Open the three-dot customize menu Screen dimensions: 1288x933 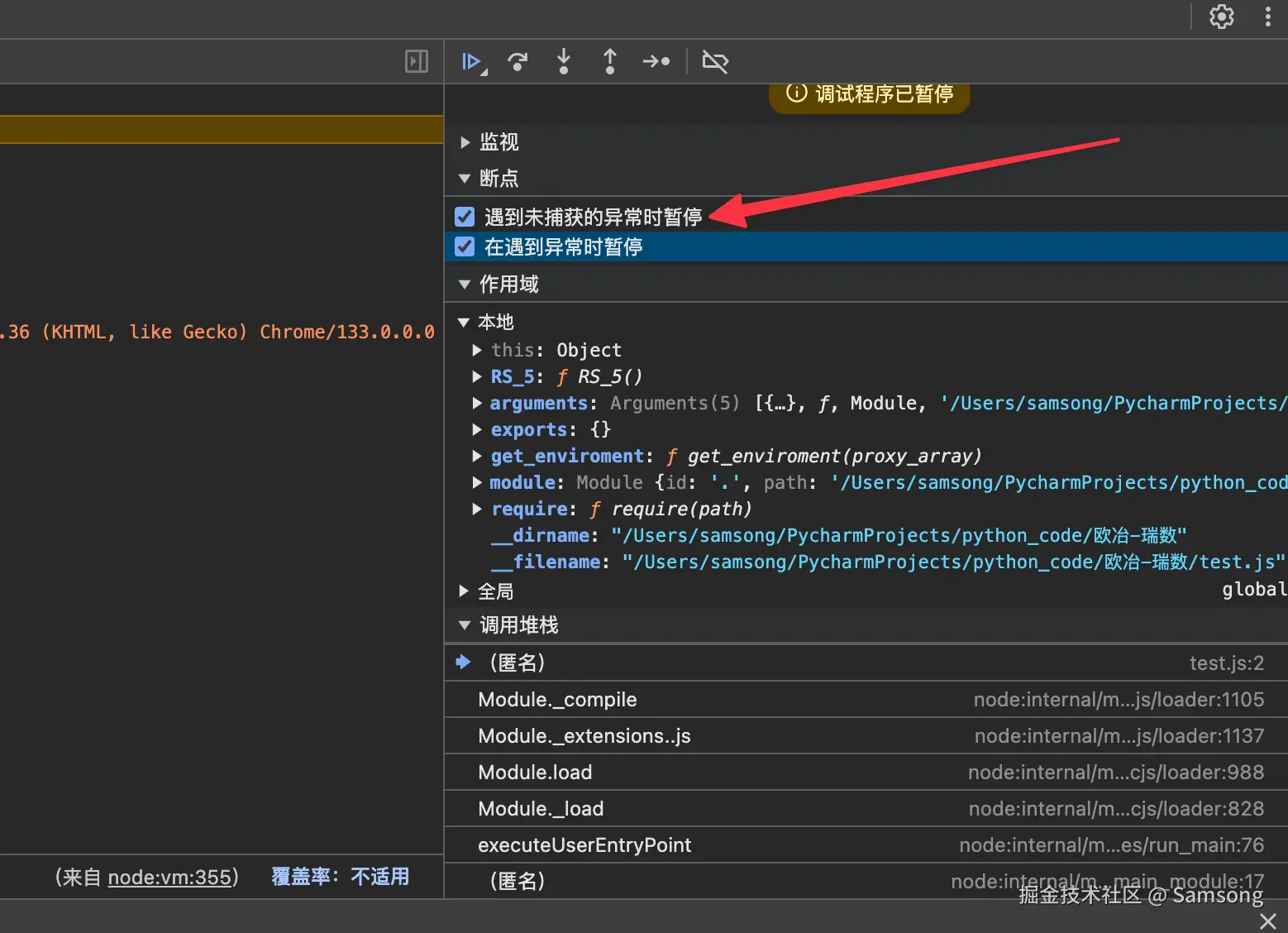coord(1268,17)
